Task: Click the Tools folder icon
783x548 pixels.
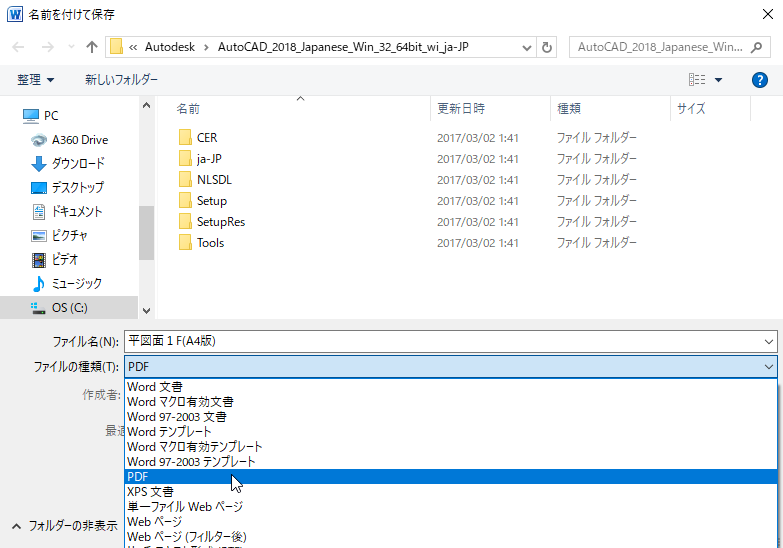Action: (185, 242)
